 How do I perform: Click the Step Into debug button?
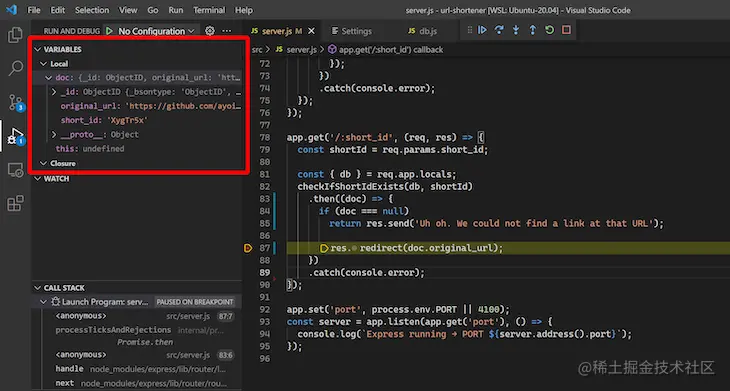[x=516, y=30]
